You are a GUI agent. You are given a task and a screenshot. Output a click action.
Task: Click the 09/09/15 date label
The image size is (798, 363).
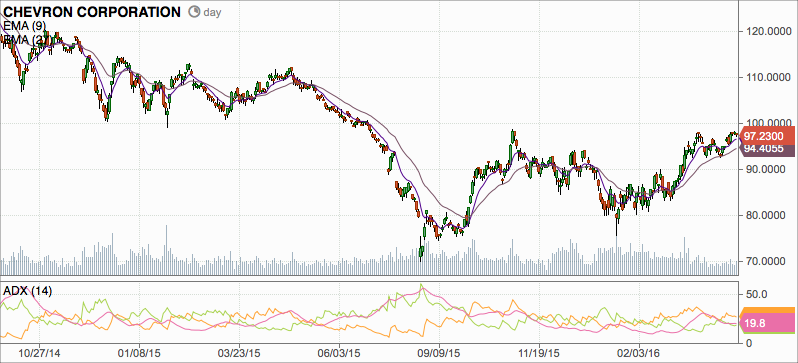[440, 352]
